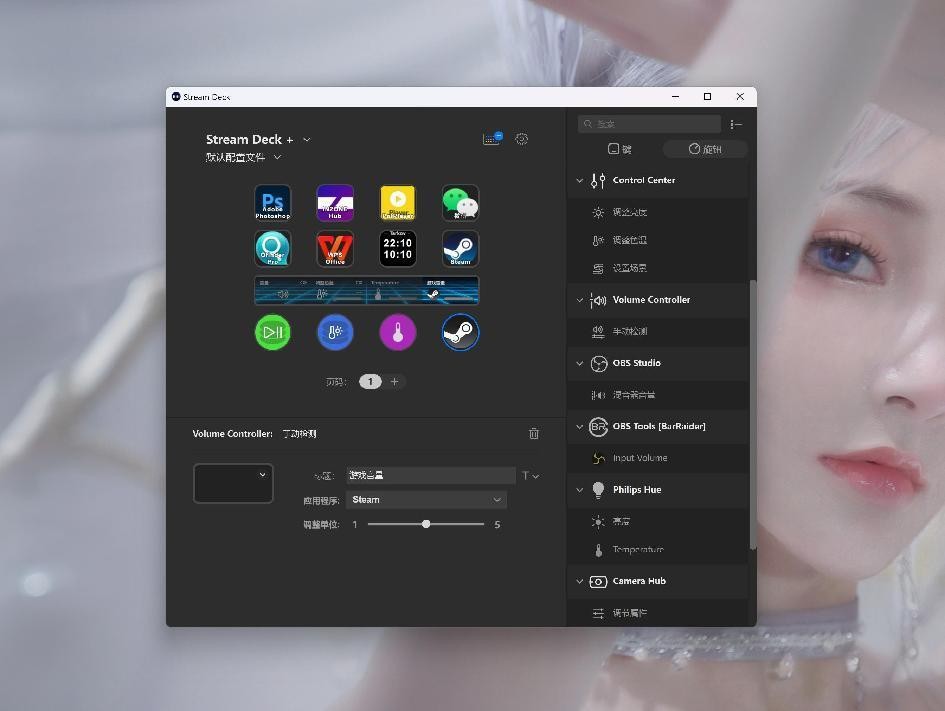The height and width of the screenshot is (711, 945).
Task: Click the action search field
Action: pyautogui.click(x=650, y=124)
